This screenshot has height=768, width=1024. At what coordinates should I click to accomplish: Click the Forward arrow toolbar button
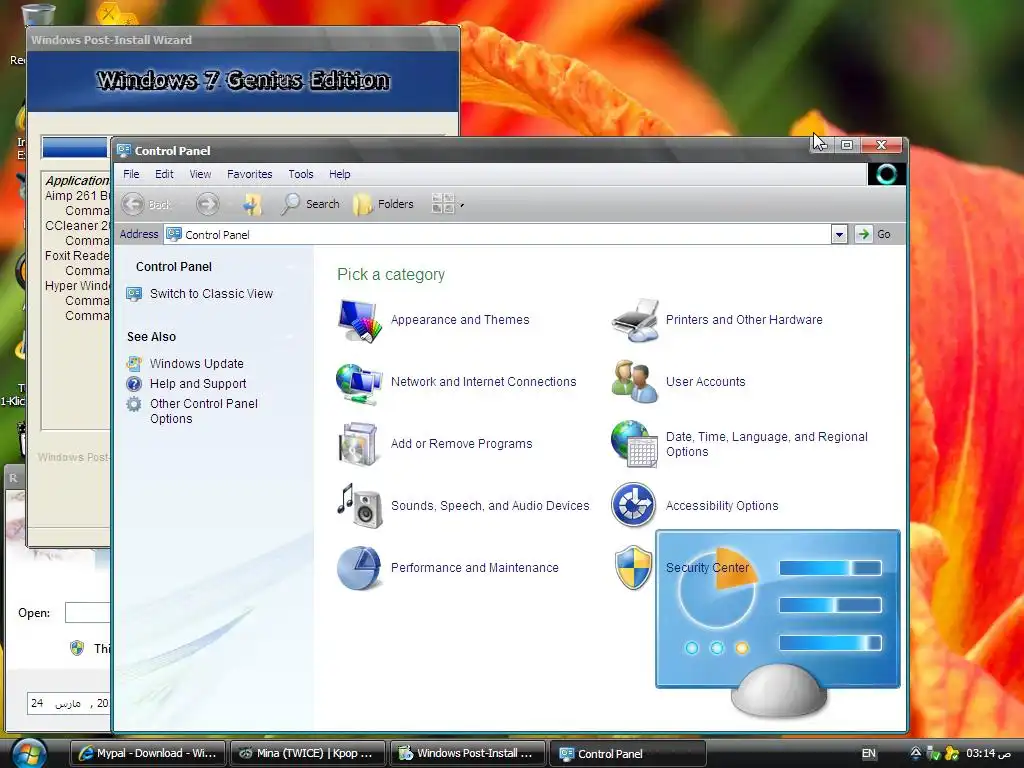pos(208,204)
